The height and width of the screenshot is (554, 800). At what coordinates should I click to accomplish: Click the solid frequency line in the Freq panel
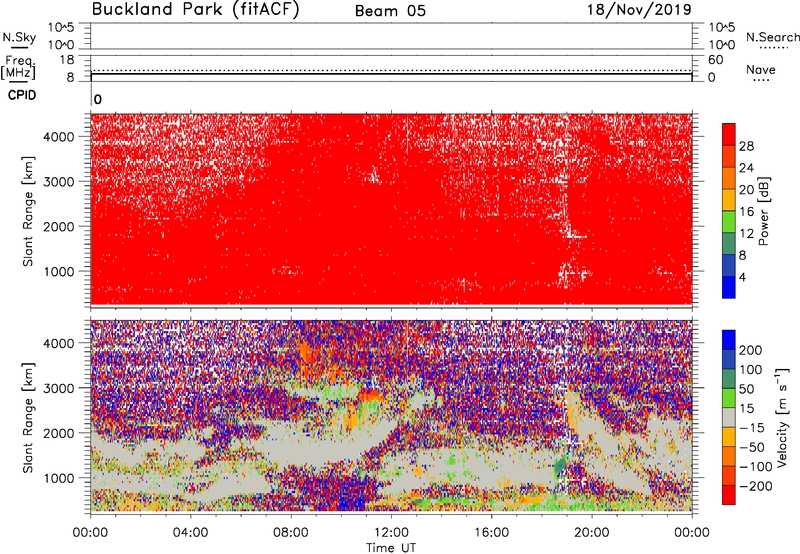(391, 74)
